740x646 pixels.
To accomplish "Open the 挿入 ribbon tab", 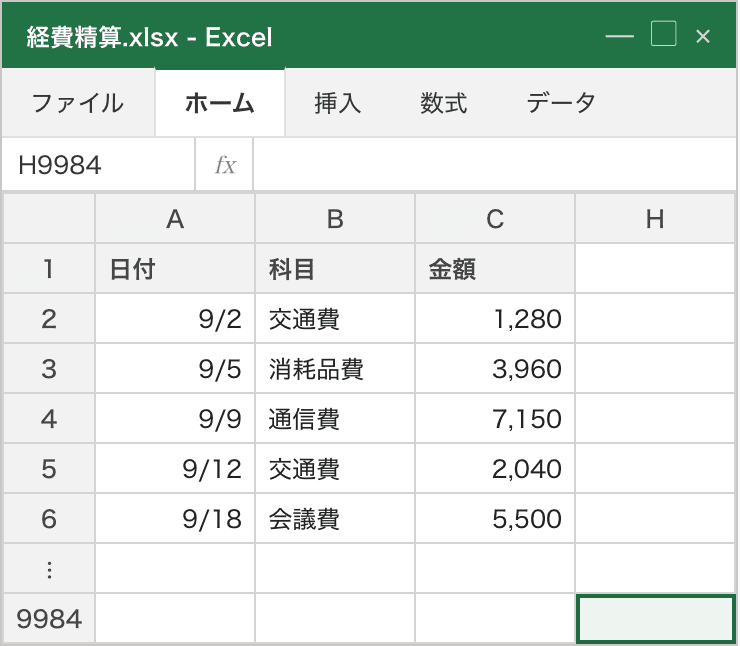I will coord(338,103).
